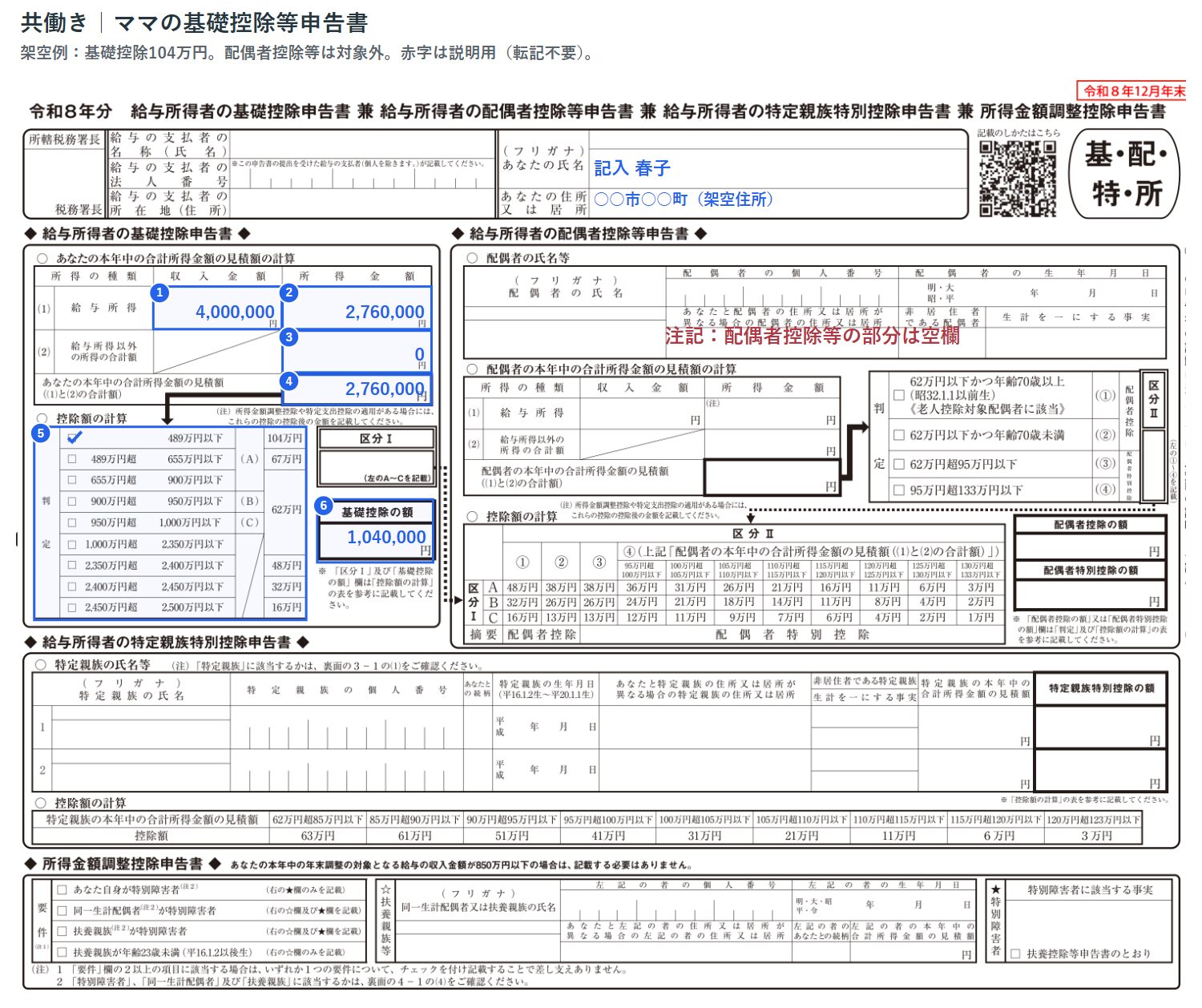This screenshot has height=1008, width=1202.
Task: Check 同一生計配偶者が特別障害者 requirement box
Action: click(62, 910)
